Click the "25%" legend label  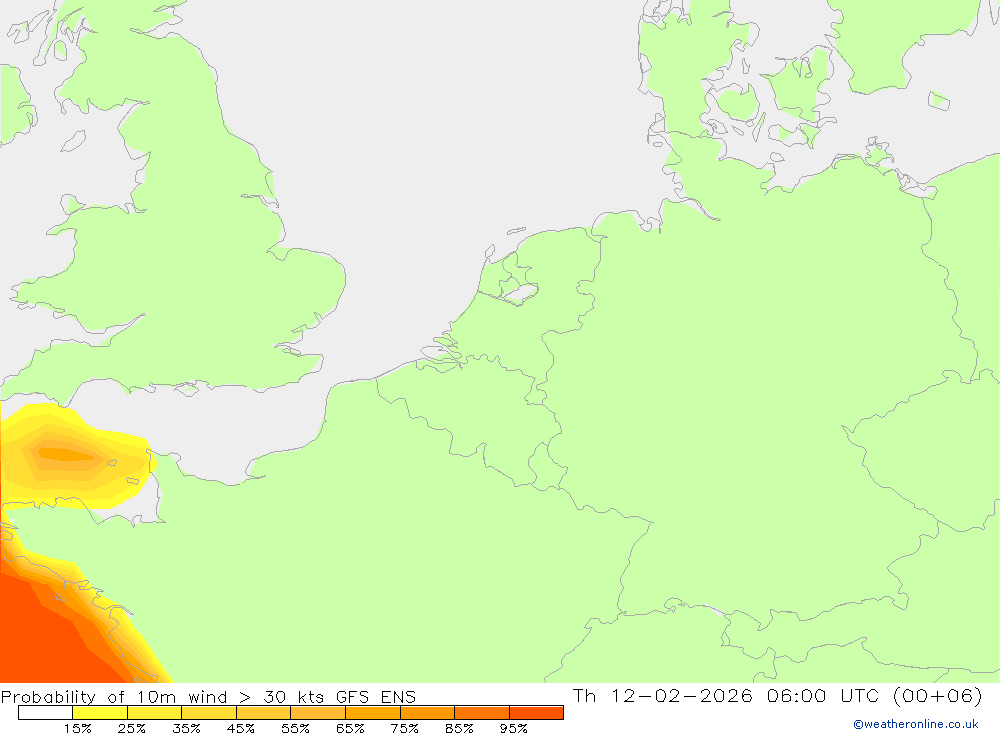point(131,728)
